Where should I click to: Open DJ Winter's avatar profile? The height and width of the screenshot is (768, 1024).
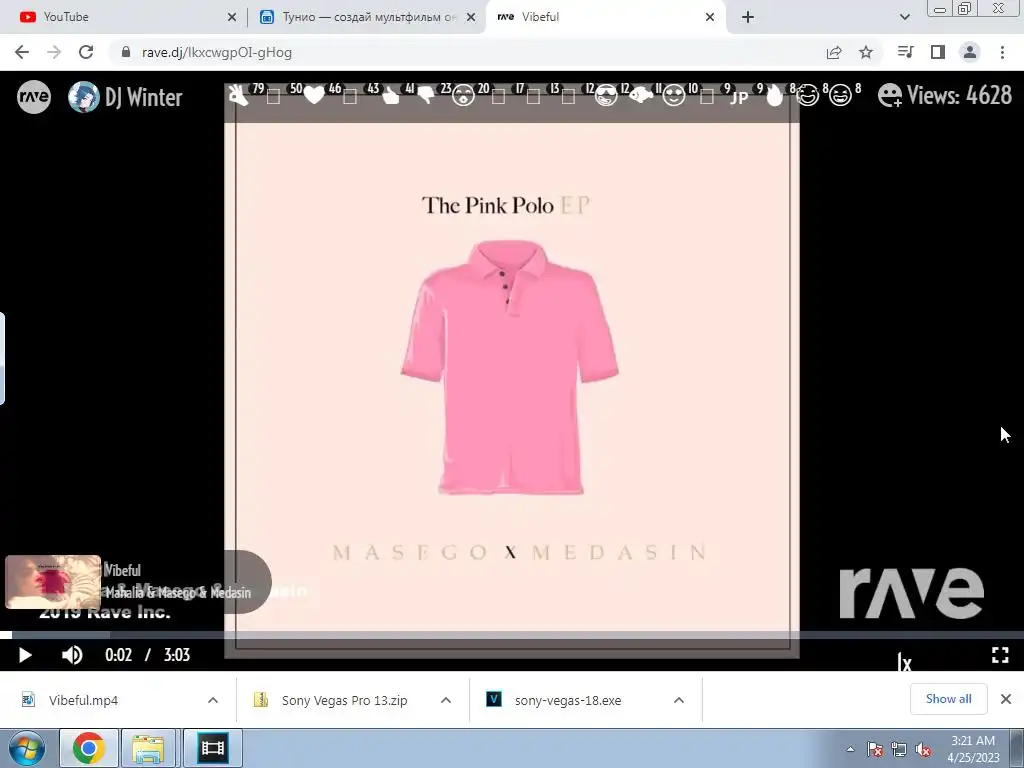pyautogui.click(x=84, y=97)
